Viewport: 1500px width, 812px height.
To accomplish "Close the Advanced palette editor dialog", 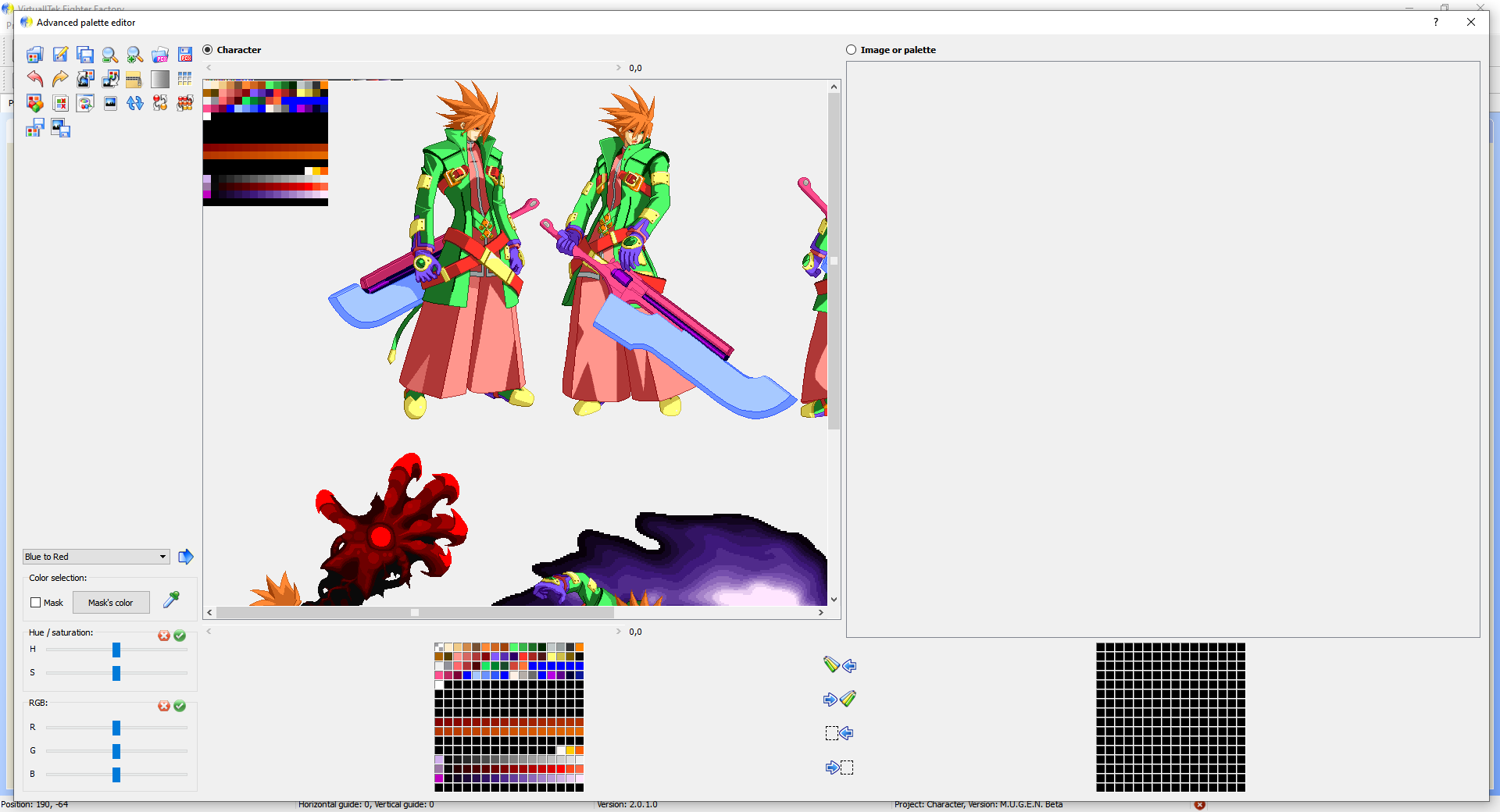I will [1471, 22].
